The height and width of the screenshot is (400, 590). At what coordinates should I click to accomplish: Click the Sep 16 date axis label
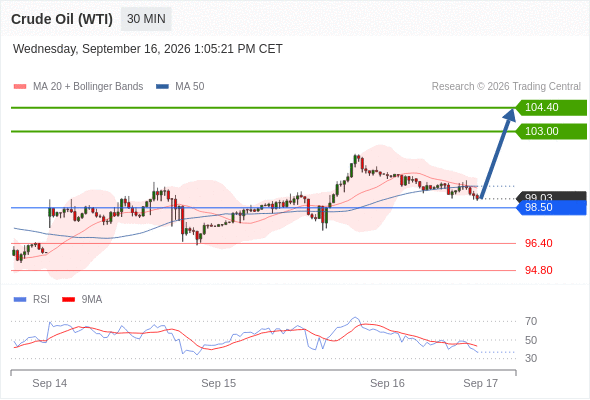(387, 383)
